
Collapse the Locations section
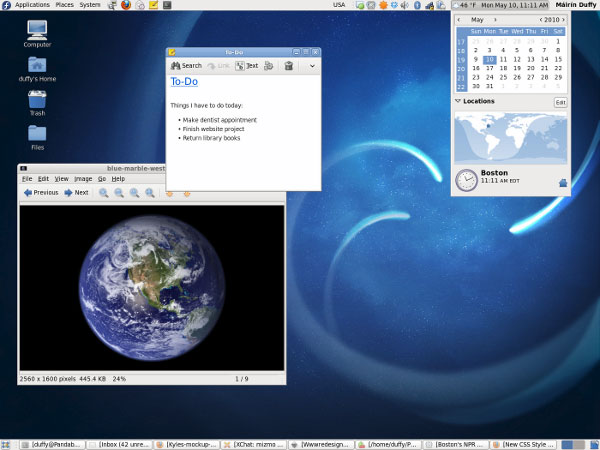(x=458, y=101)
